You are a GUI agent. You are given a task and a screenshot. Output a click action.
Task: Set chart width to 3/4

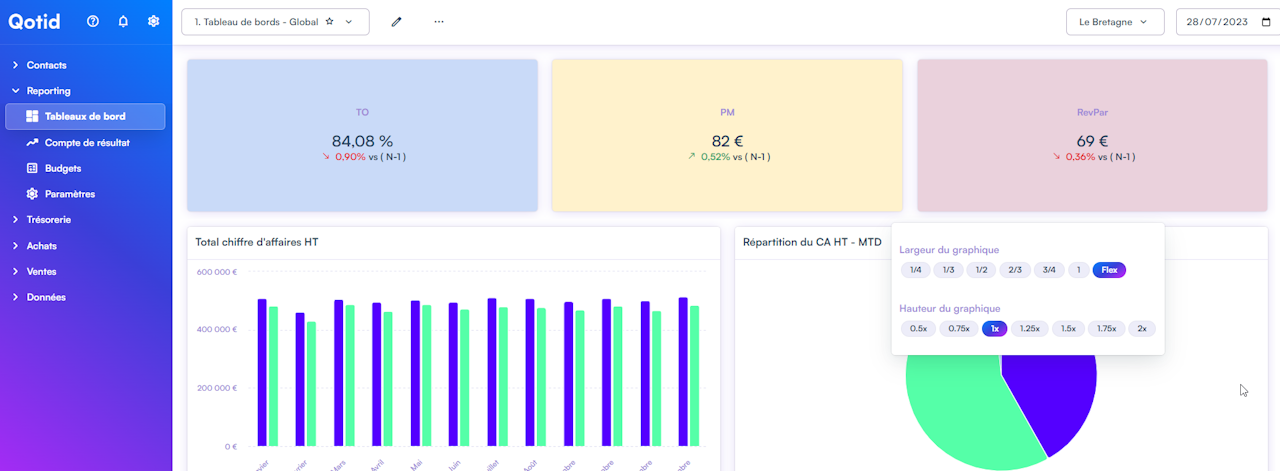click(1048, 270)
